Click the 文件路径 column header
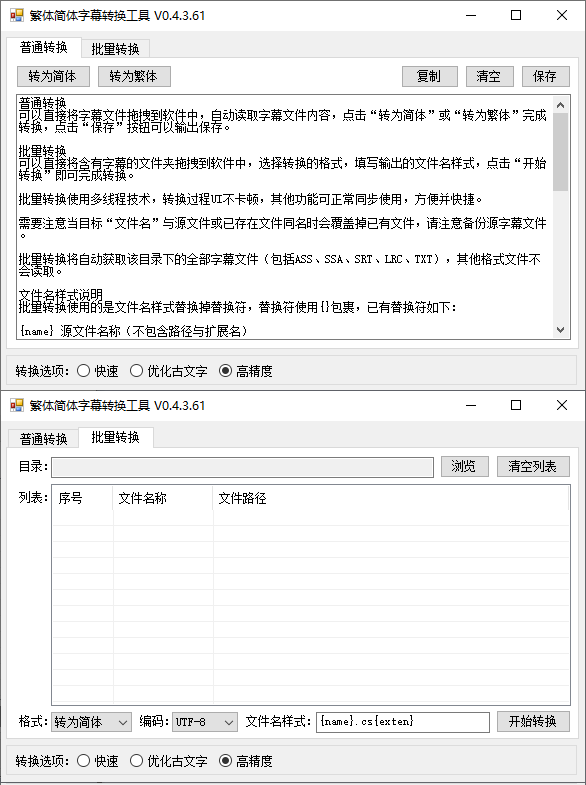This screenshot has width=586, height=785. point(391,498)
